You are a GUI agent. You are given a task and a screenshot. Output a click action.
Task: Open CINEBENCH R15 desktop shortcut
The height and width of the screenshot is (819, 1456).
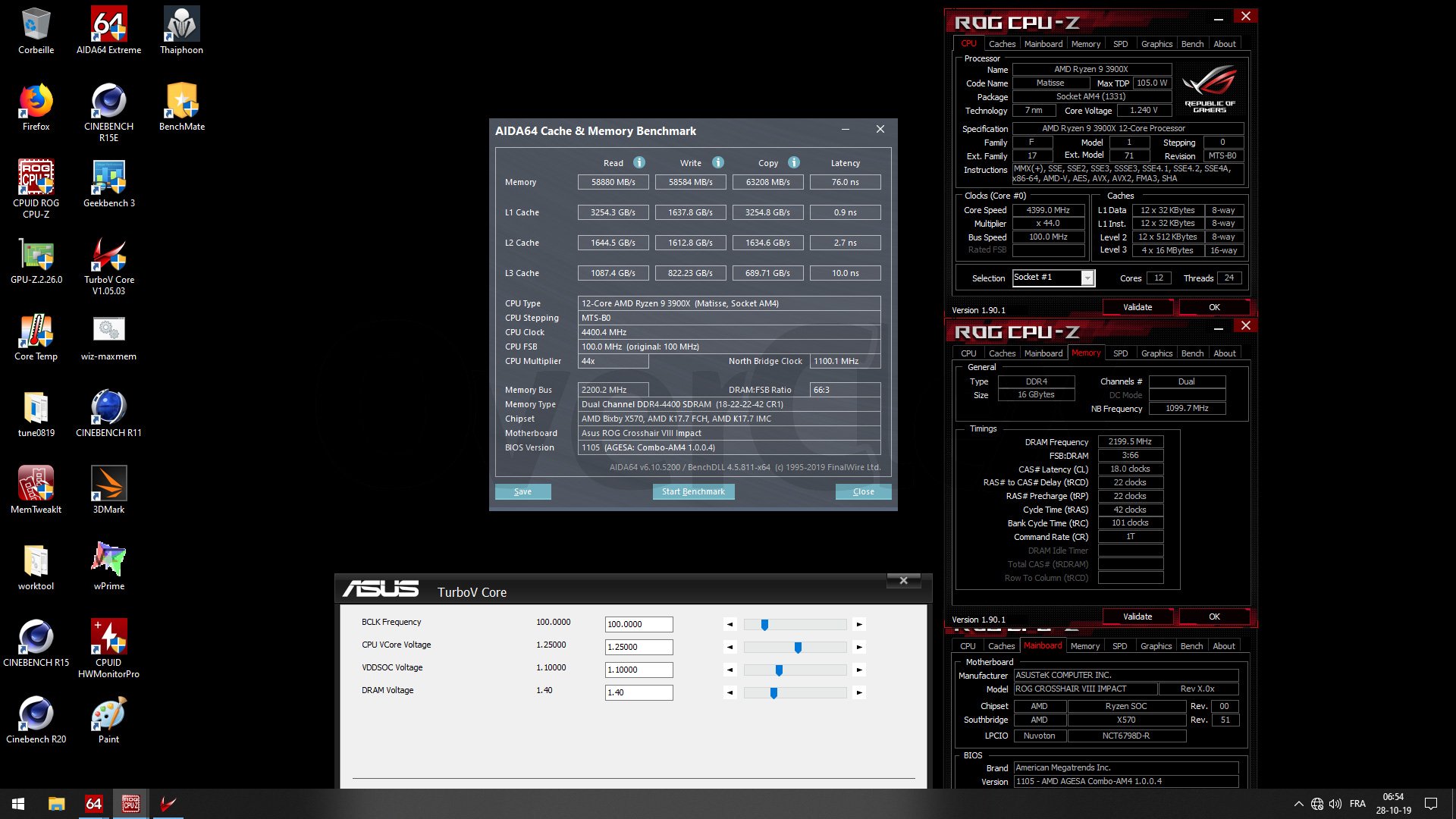click(36, 644)
